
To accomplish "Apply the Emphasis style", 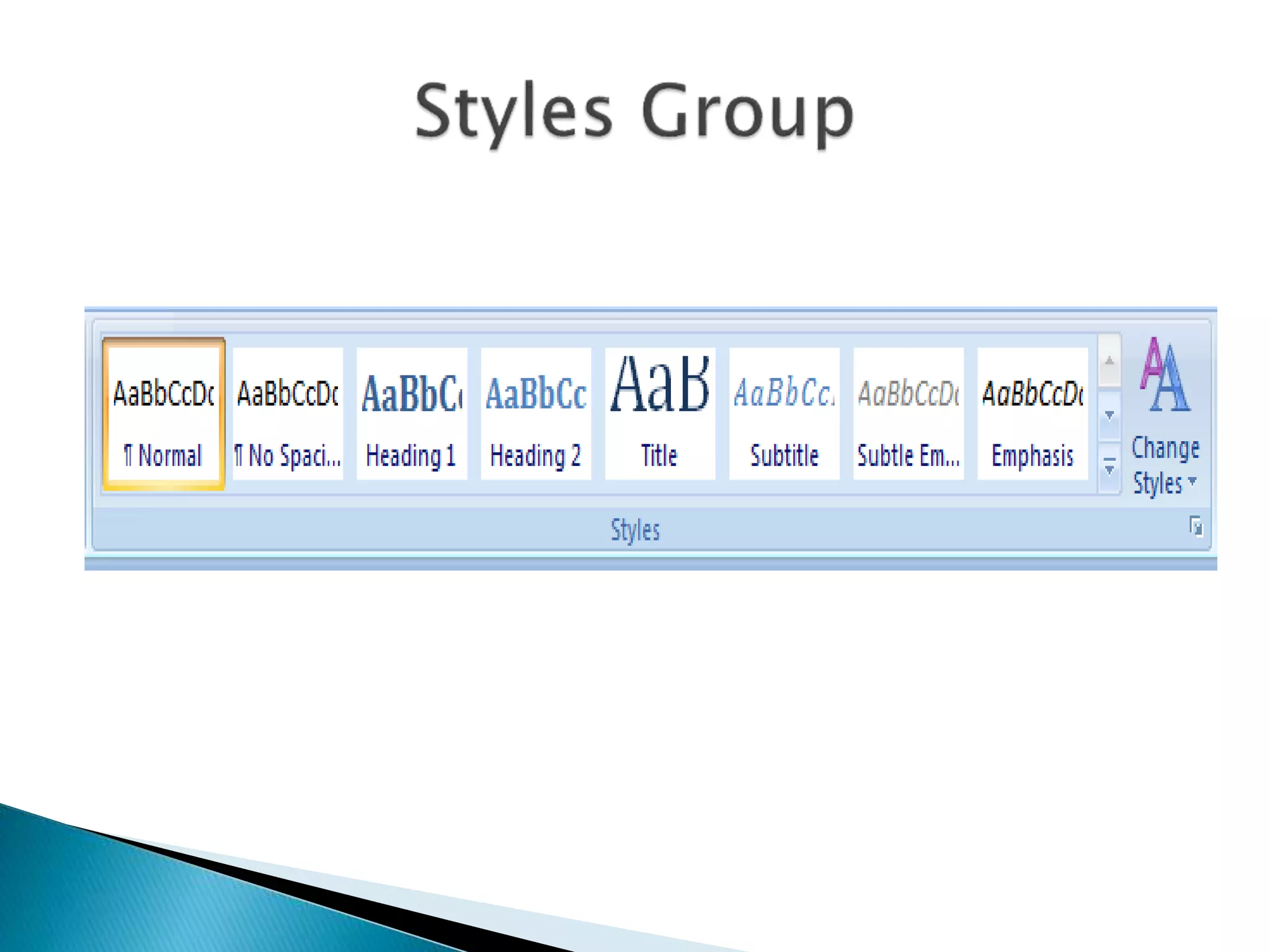I will point(1032,413).
